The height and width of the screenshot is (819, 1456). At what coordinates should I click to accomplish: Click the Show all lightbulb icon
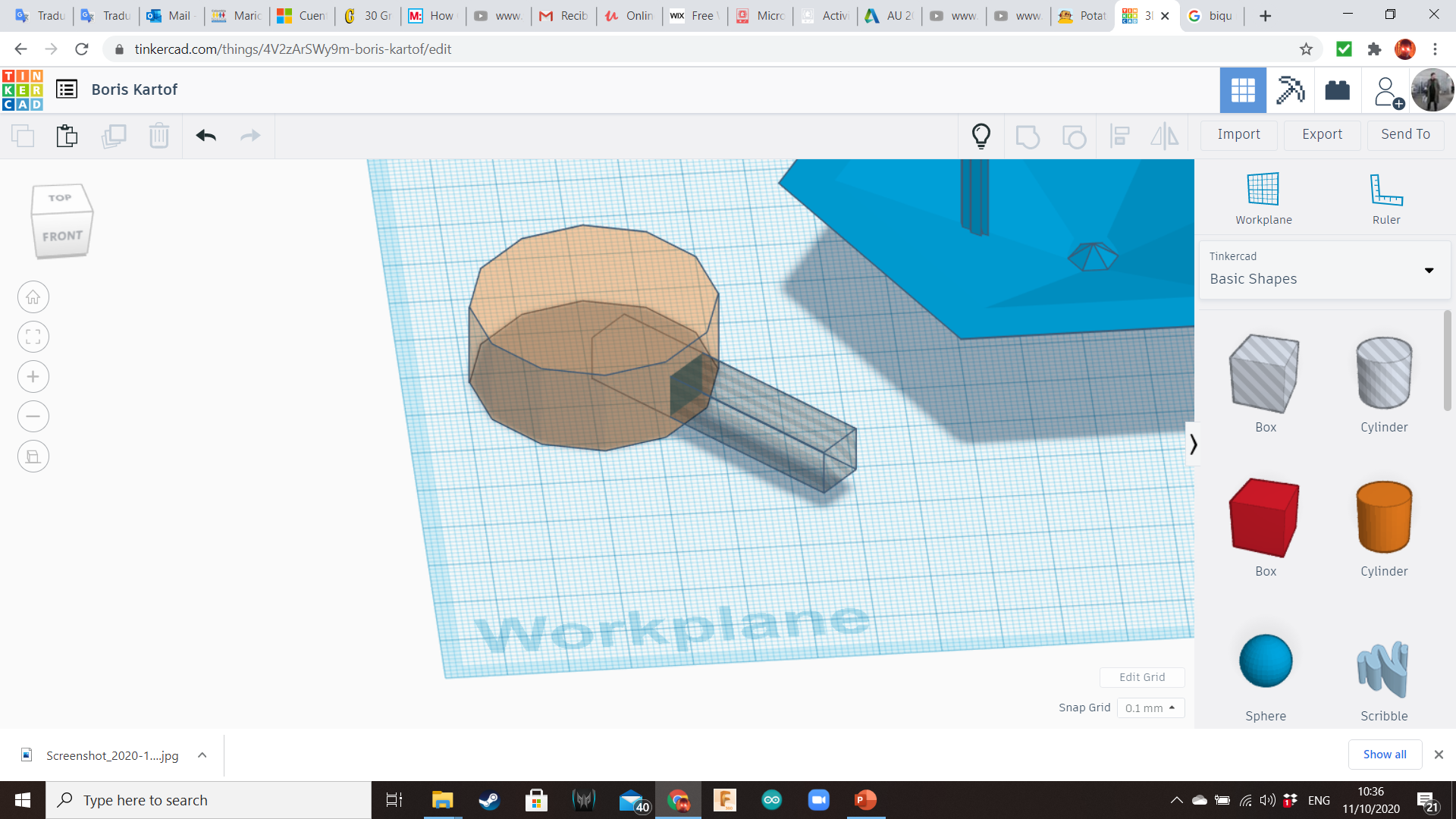point(981,136)
